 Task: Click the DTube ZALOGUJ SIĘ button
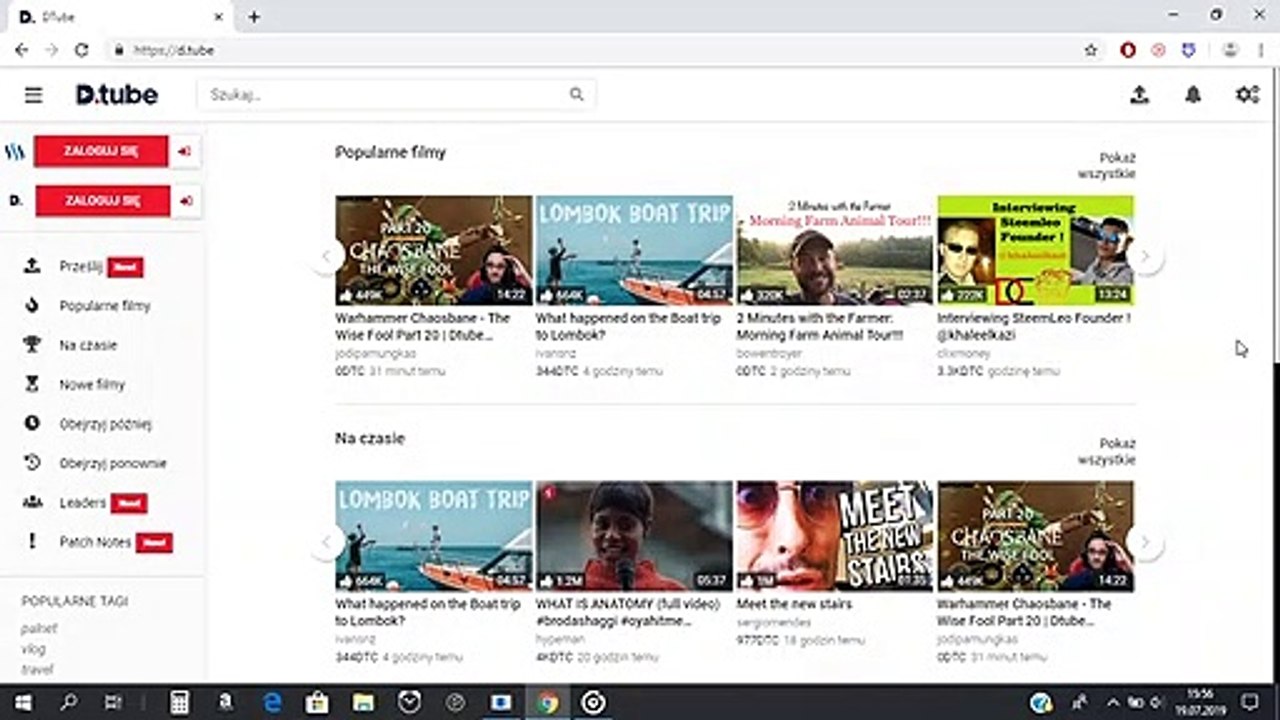[x=101, y=201]
